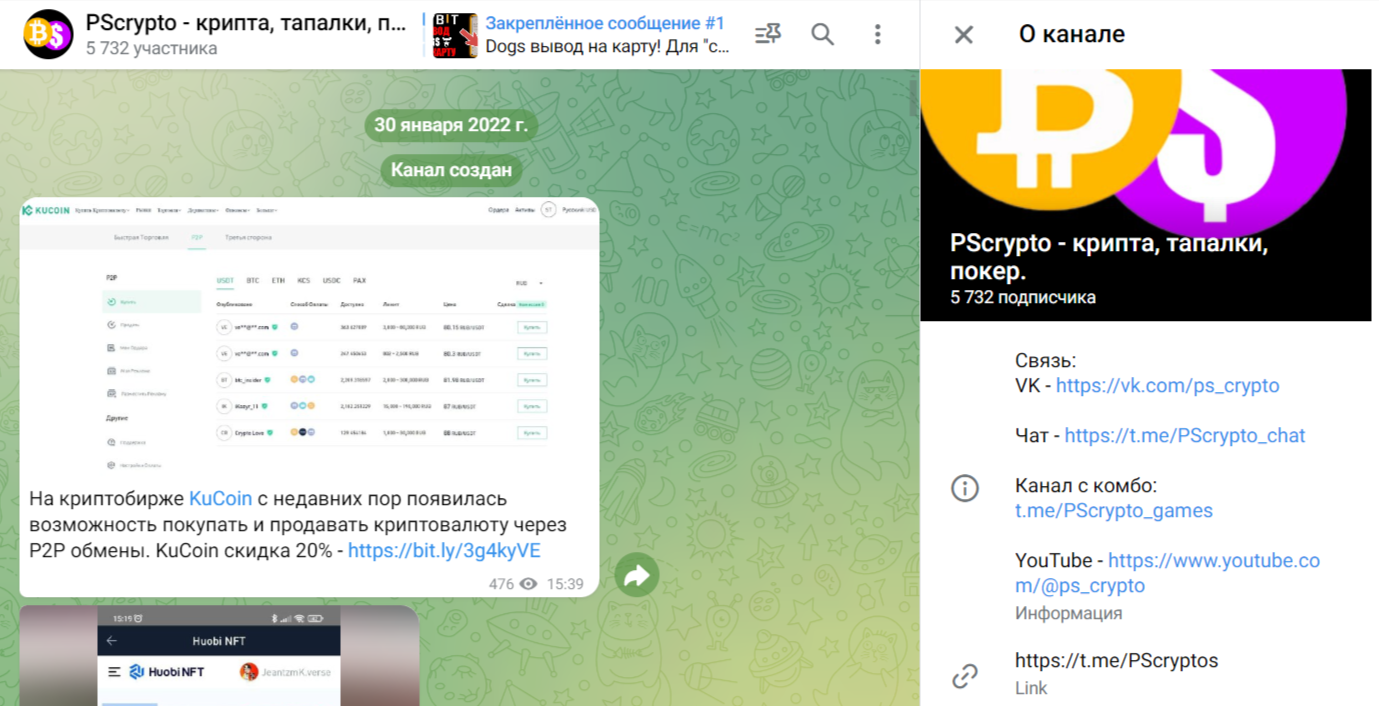Image resolution: width=1379 pixels, height=706 pixels.
Task: Click 'Dogs вывод на карту' pinned preview text
Action: pos(607,47)
